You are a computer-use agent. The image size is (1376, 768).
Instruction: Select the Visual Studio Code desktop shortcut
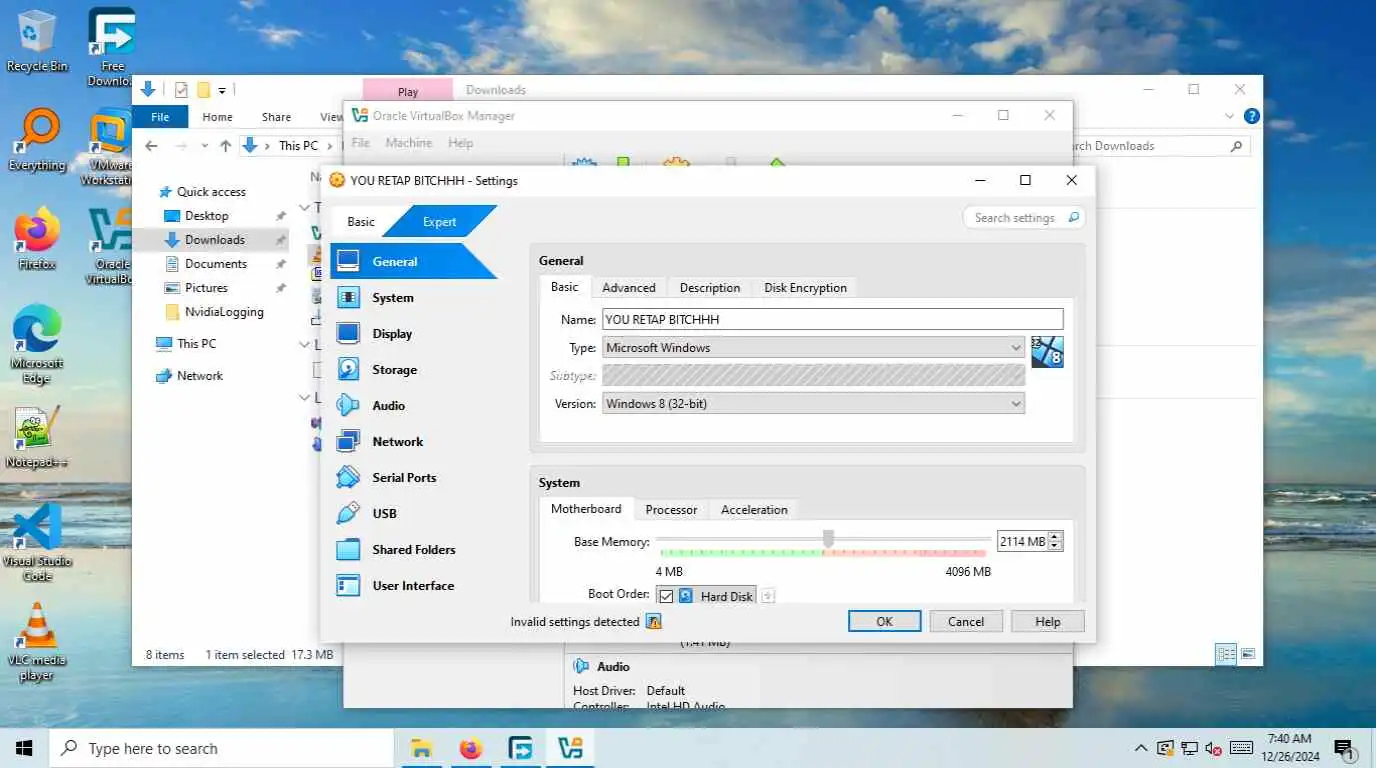37,542
